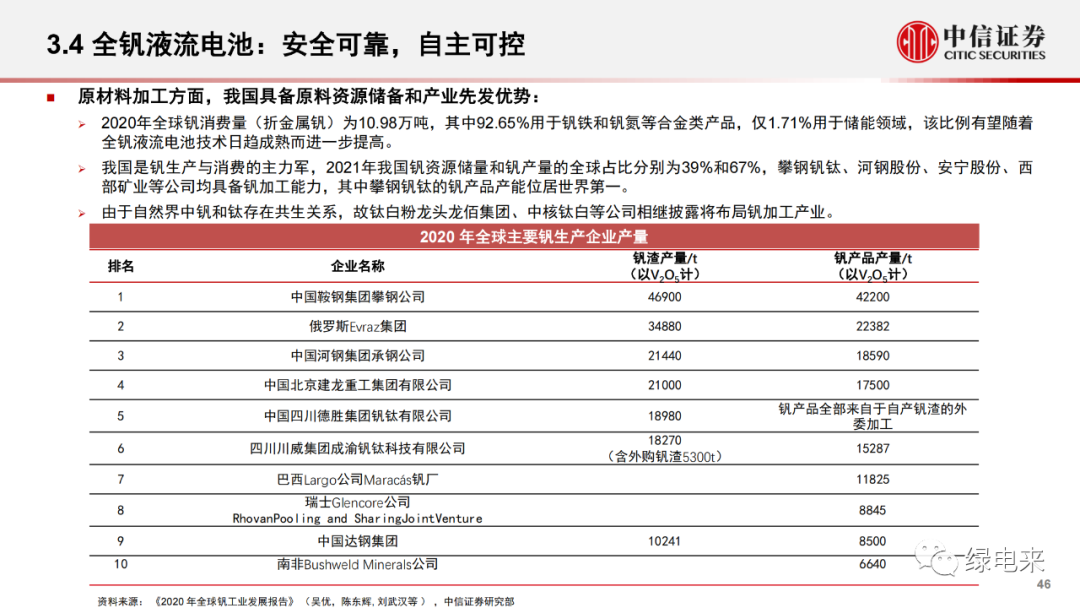The height and width of the screenshot is (608, 1080).
Task: Select the value 42200
Action: [873, 297]
